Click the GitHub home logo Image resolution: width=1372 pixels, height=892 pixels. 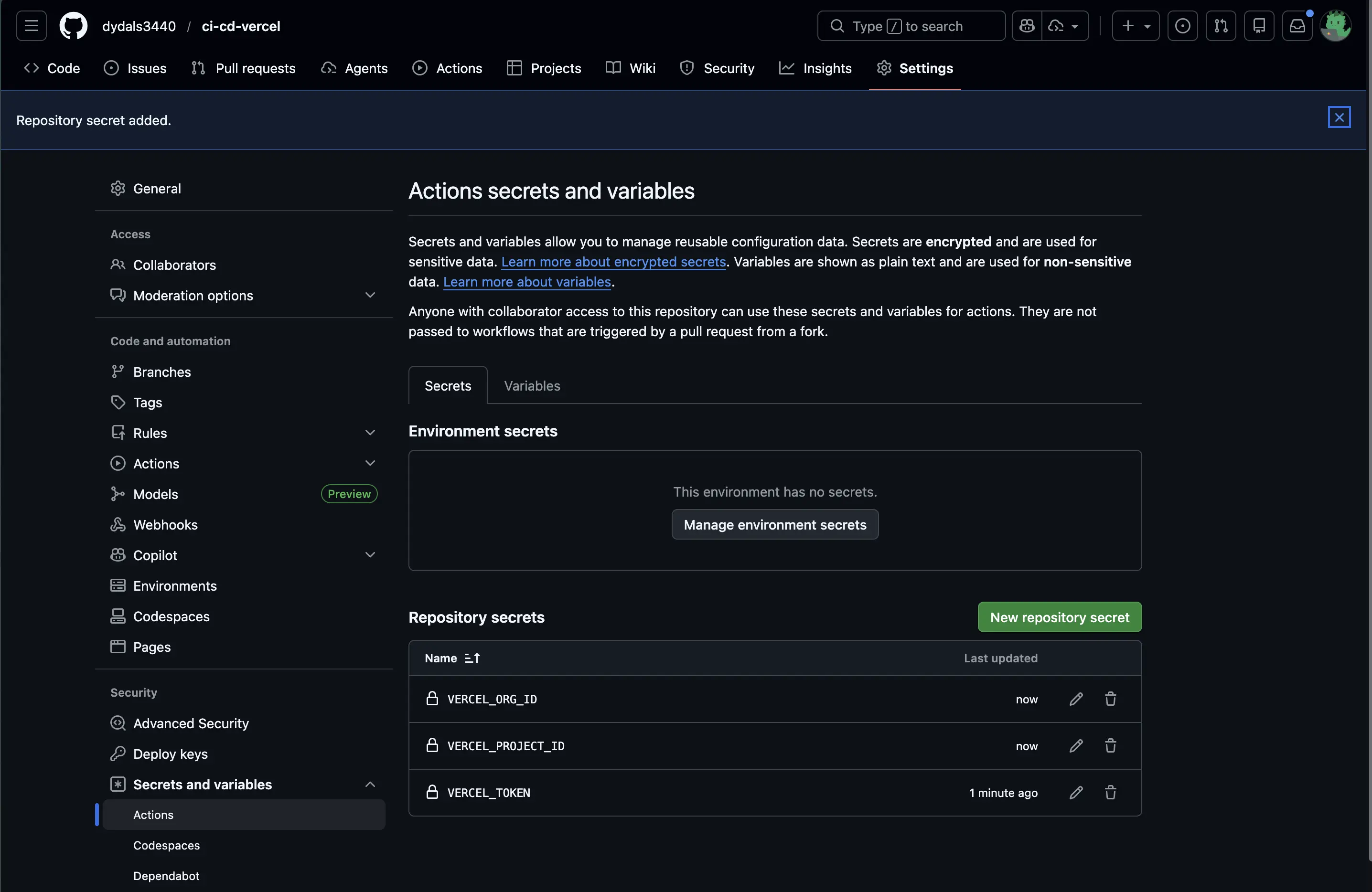coord(73,25)
